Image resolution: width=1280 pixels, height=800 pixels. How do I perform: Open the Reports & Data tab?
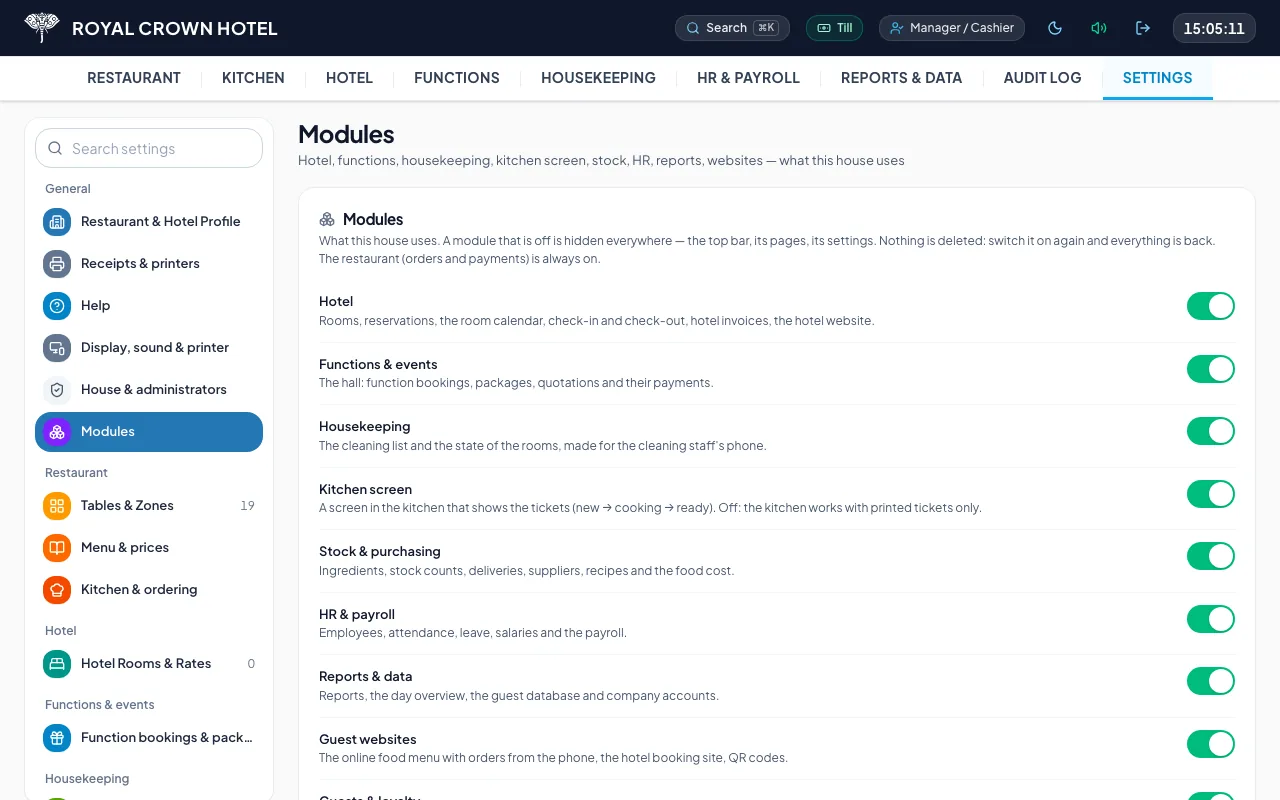pyautogui.click(x=901, y=78)
